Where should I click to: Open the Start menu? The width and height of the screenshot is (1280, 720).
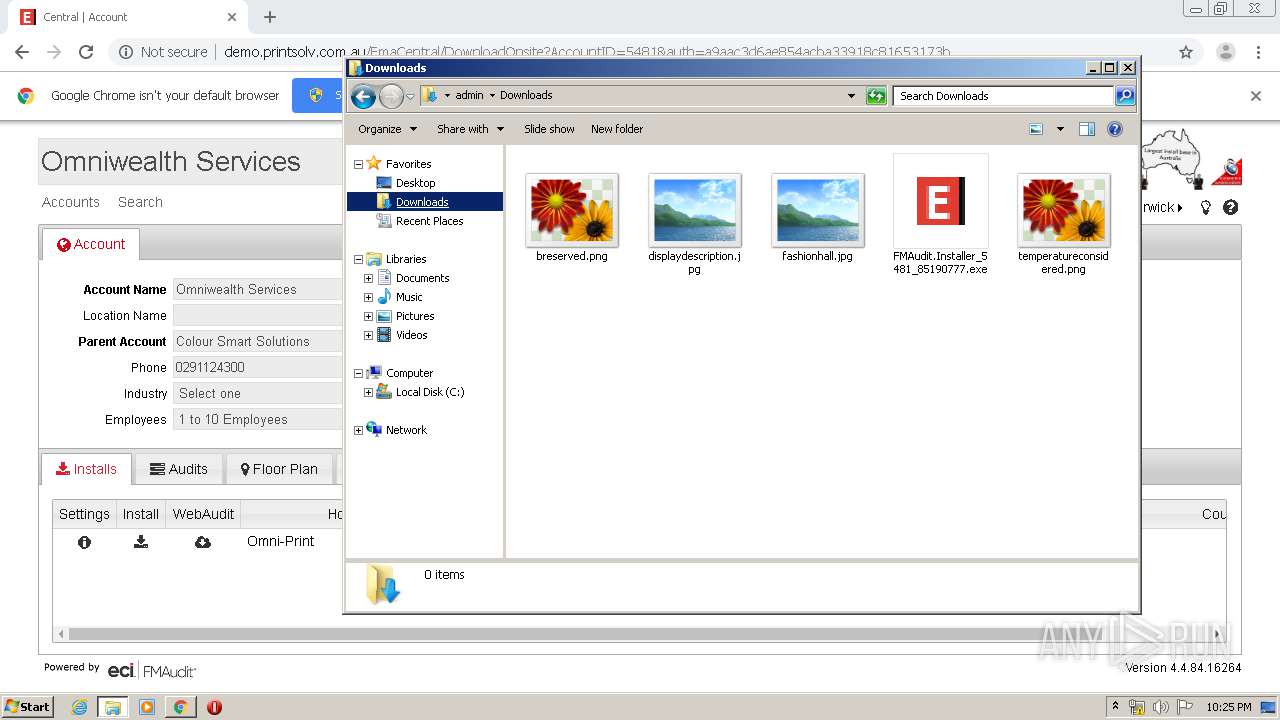(x=28, y=706)
